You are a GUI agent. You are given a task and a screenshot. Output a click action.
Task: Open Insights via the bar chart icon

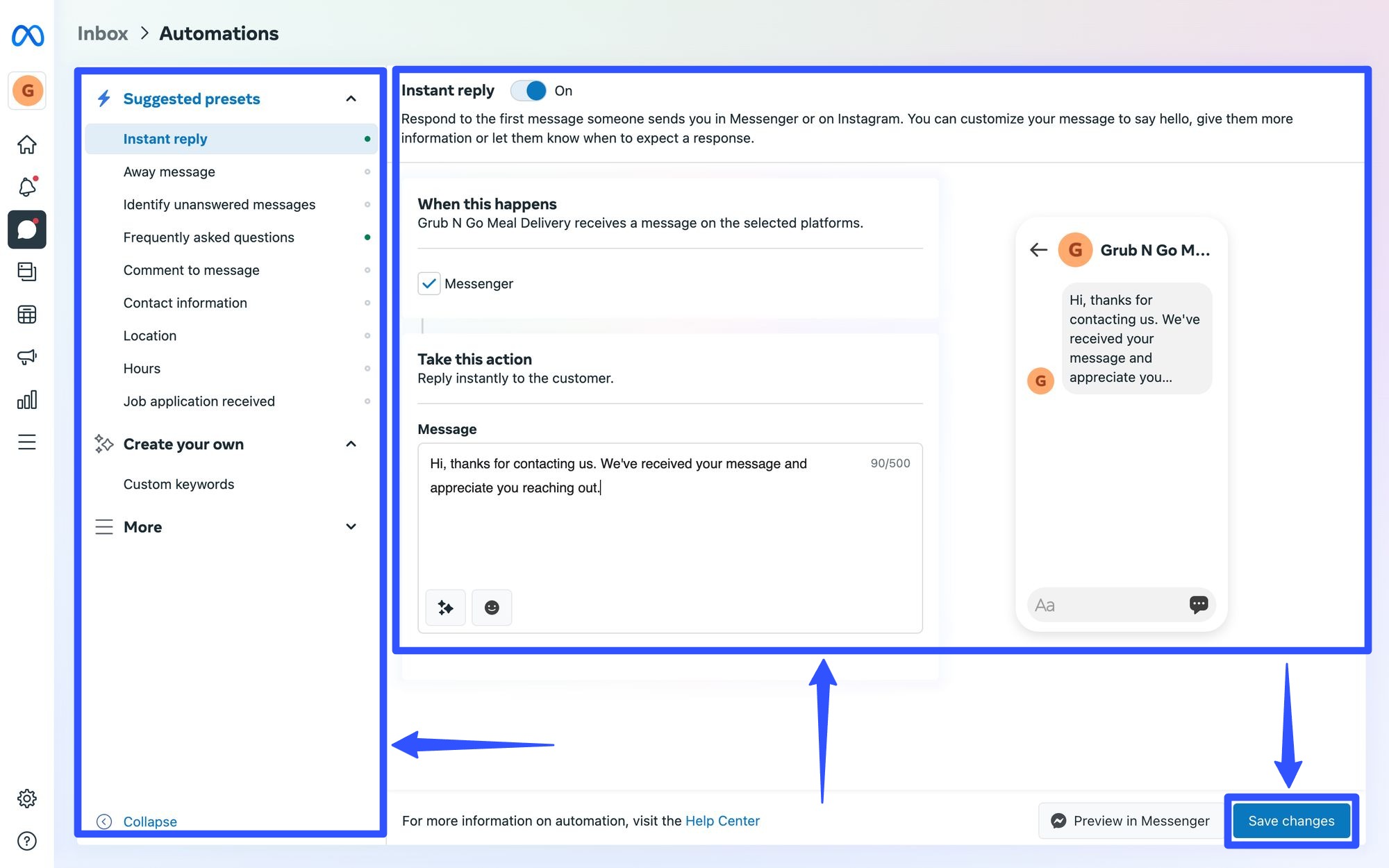[26, 399]
